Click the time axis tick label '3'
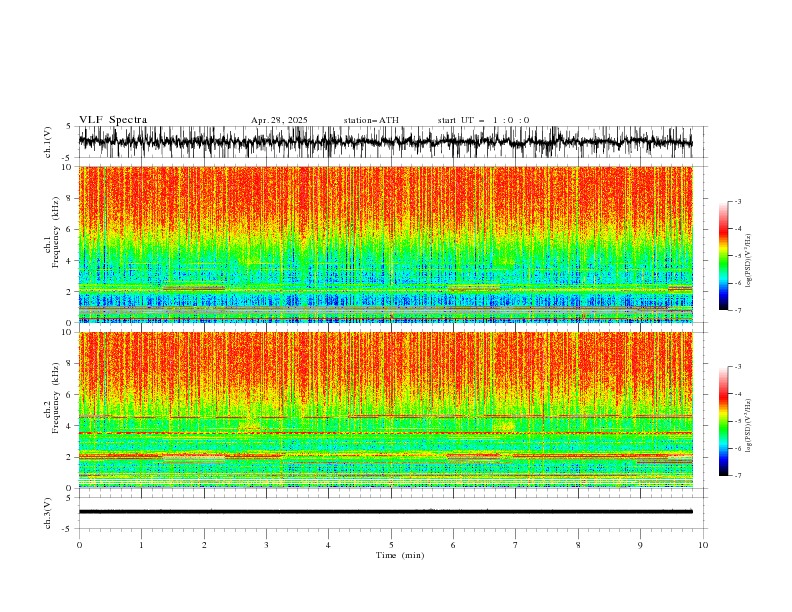Screen dimensions: 792x612 coord(266,545)
